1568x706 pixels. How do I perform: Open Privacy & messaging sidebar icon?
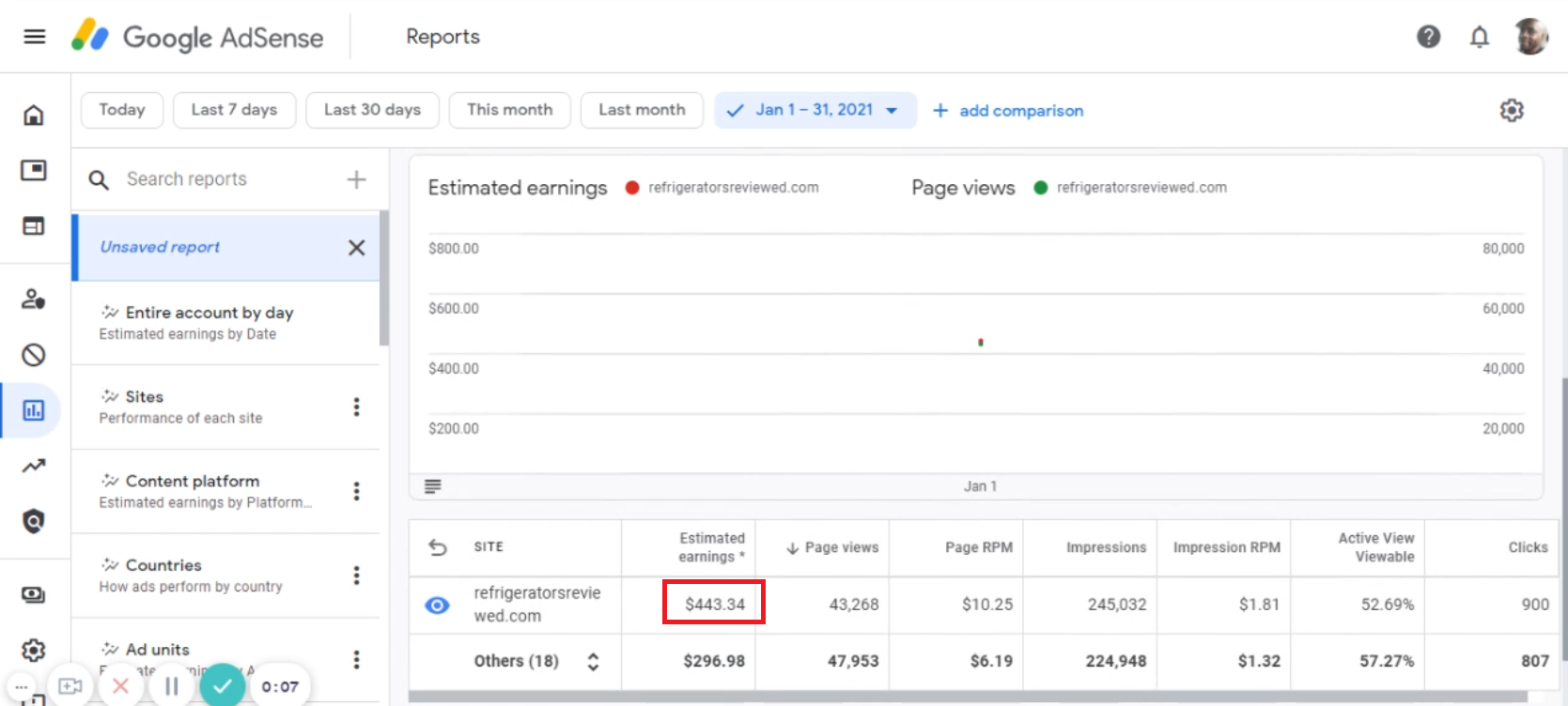click(x=34, y=299)
